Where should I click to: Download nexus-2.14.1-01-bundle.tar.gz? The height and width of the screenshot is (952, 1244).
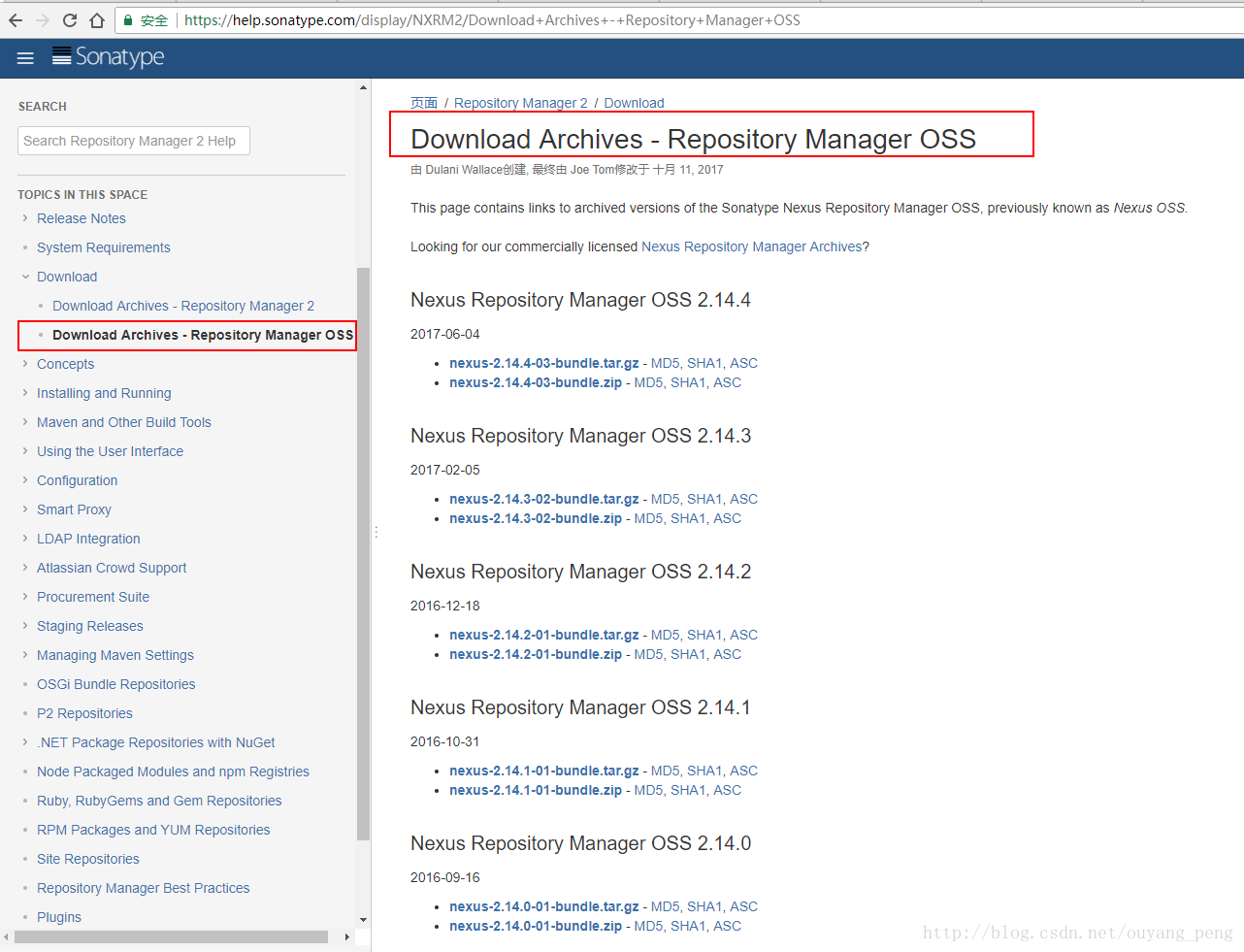point(544,771)
